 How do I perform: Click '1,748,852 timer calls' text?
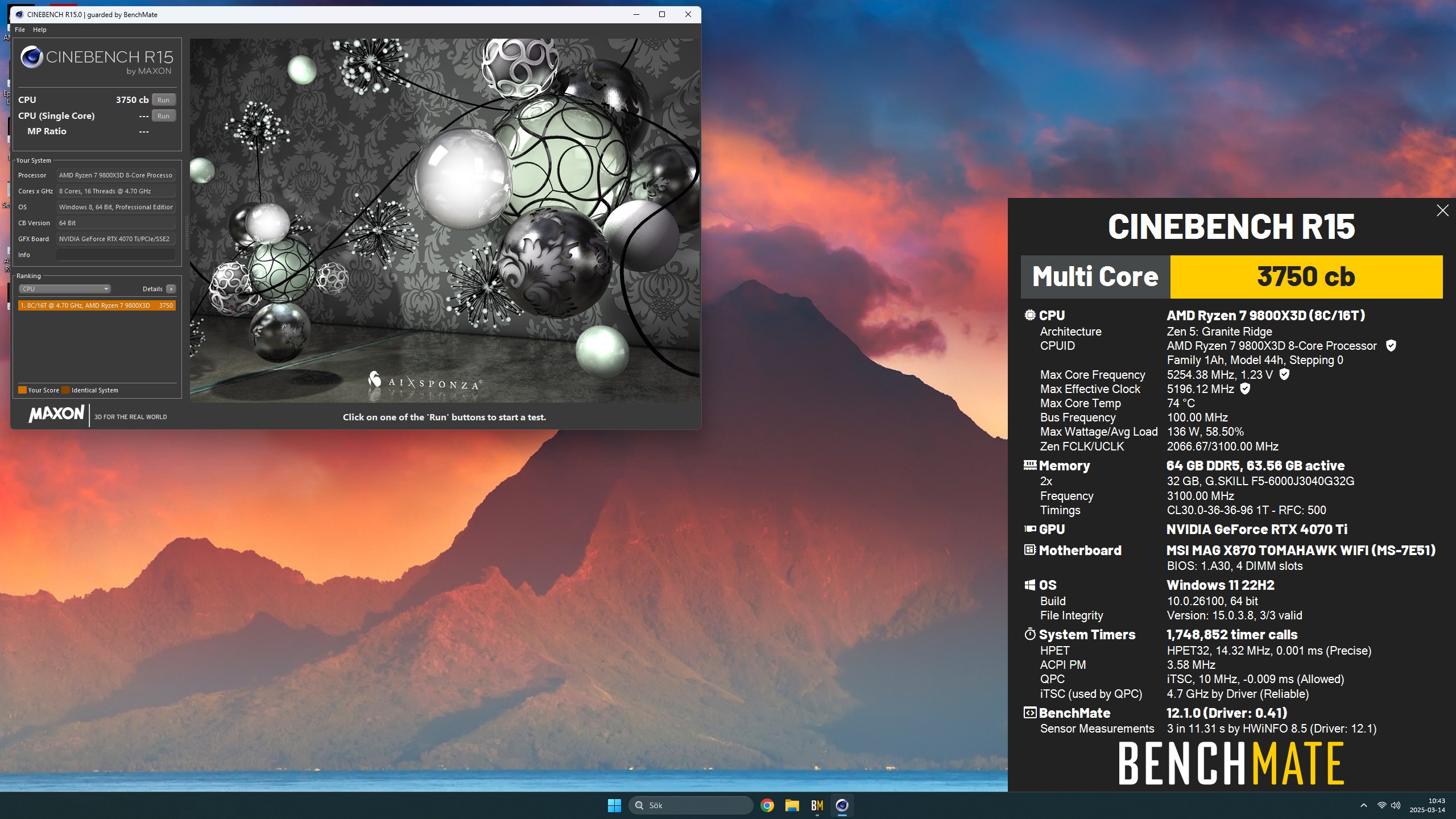tap(1232, 635)
